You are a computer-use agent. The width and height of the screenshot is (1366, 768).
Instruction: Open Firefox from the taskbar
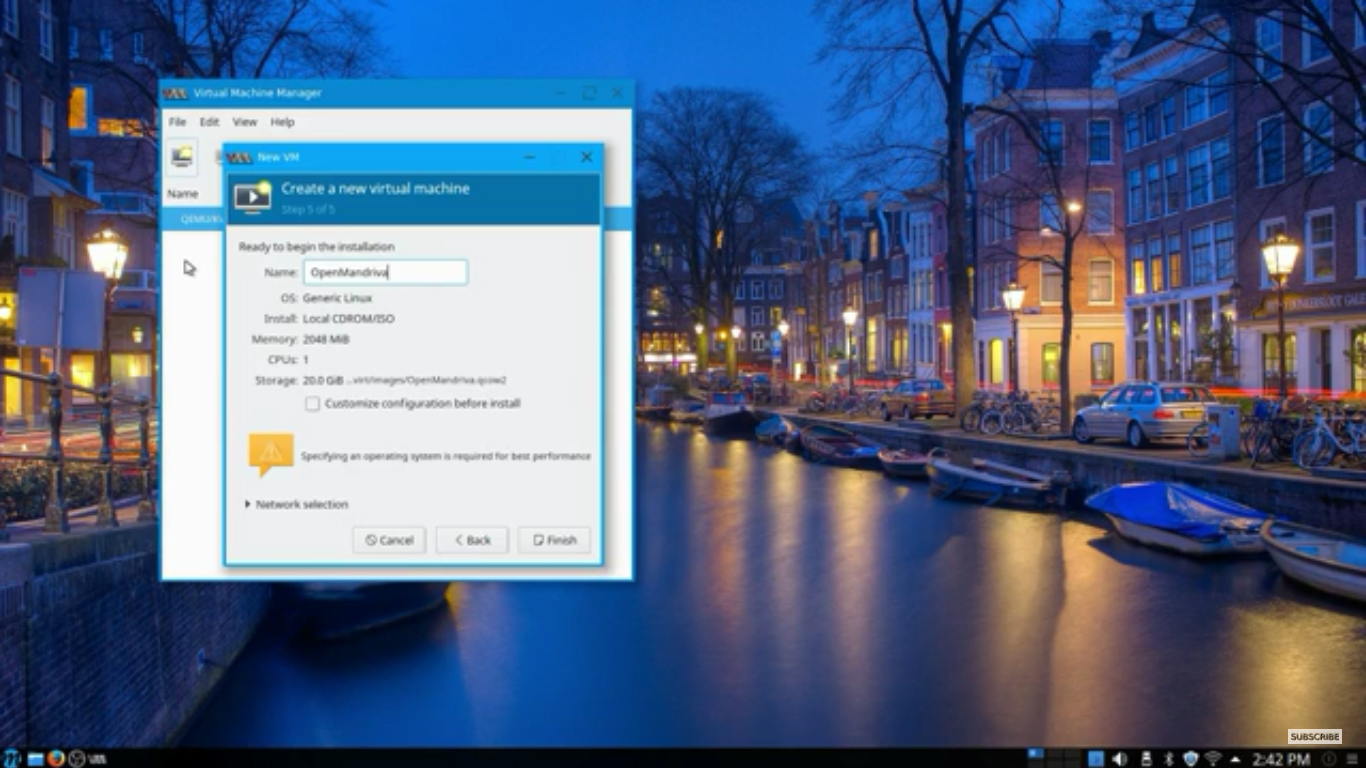[55, 759]
